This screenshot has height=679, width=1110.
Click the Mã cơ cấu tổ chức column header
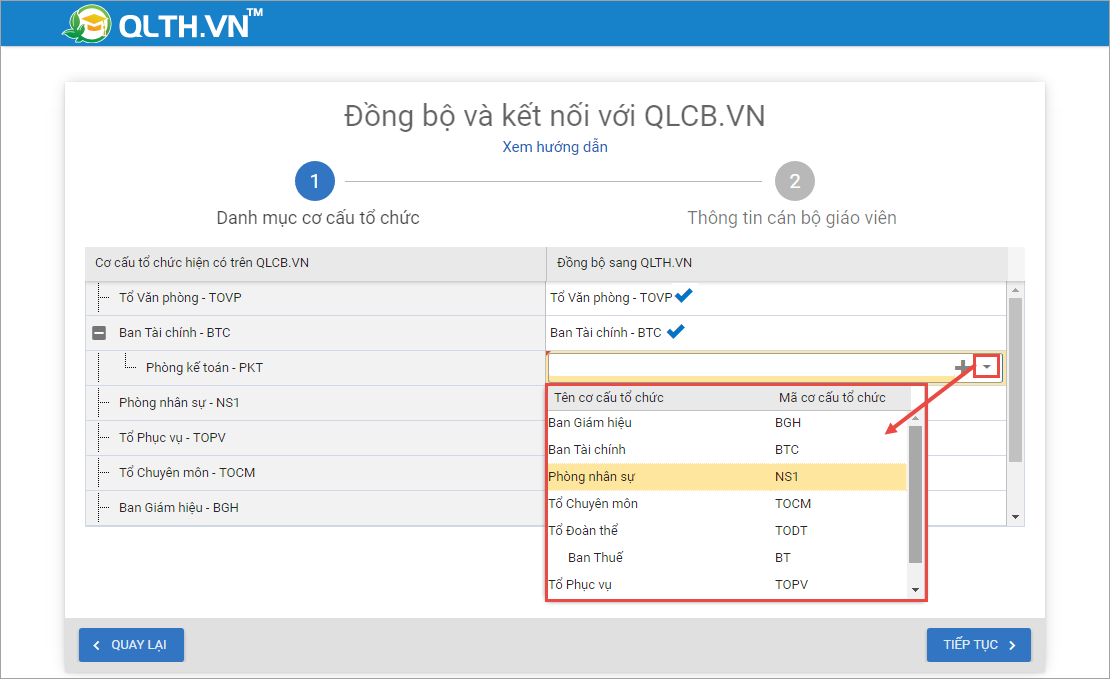(840, 397)
